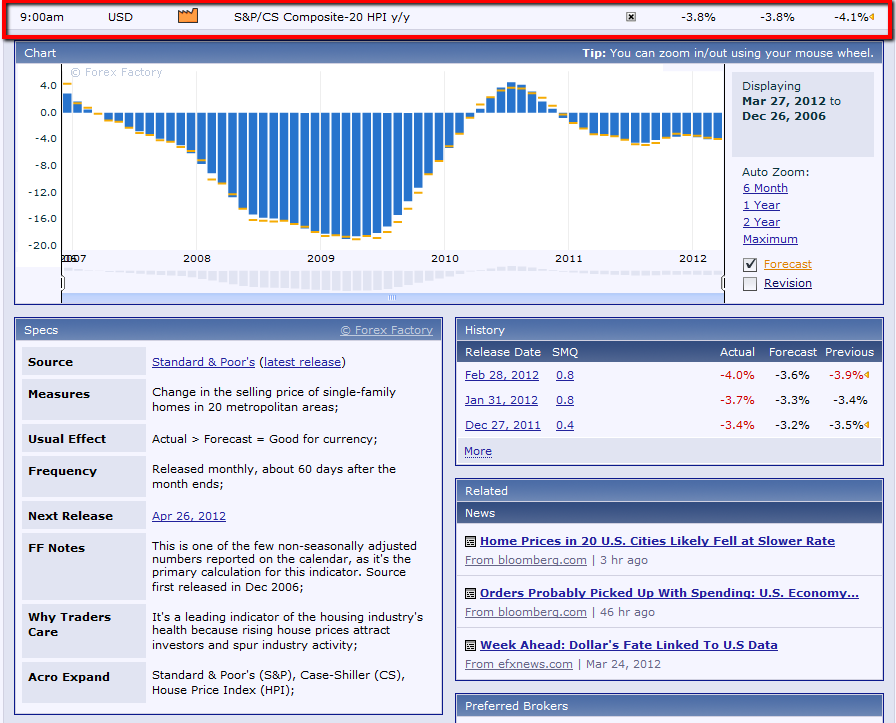Select Maximum auto zoom range
The image size is (896, 723).
coord(770,239)
